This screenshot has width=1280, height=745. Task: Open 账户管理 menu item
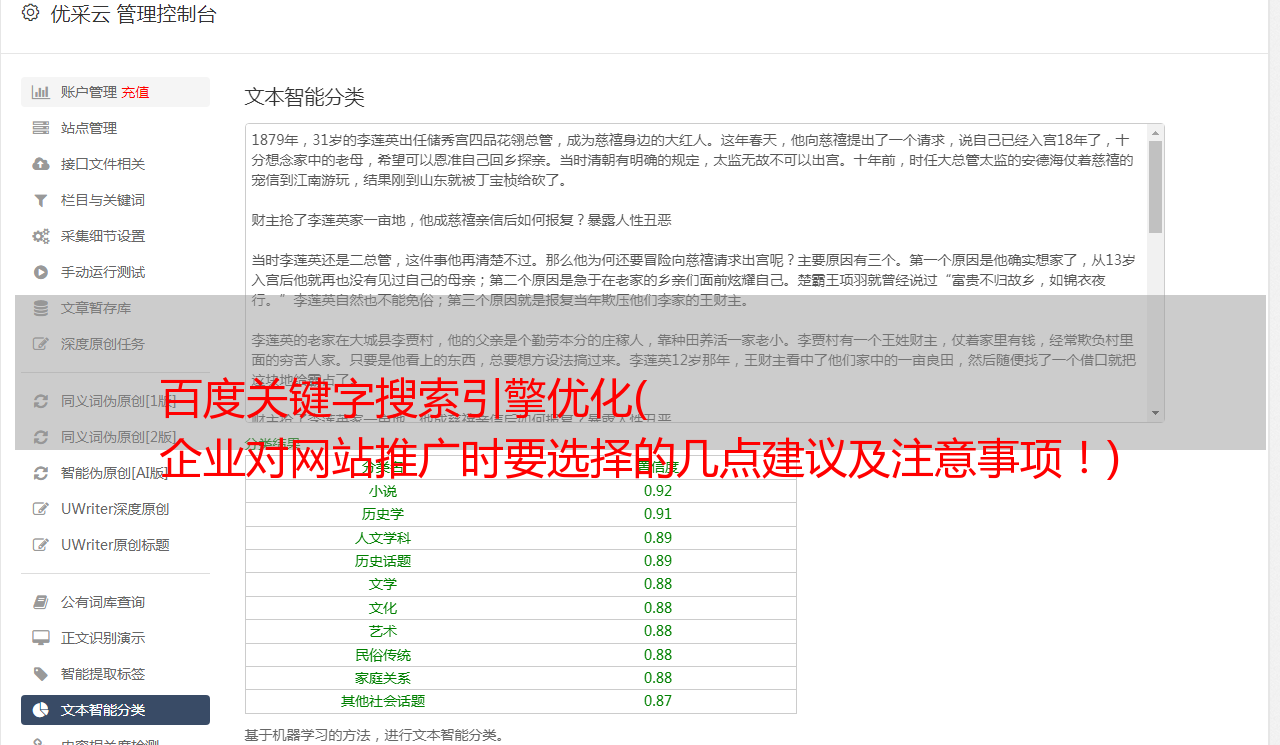[115, 92]
